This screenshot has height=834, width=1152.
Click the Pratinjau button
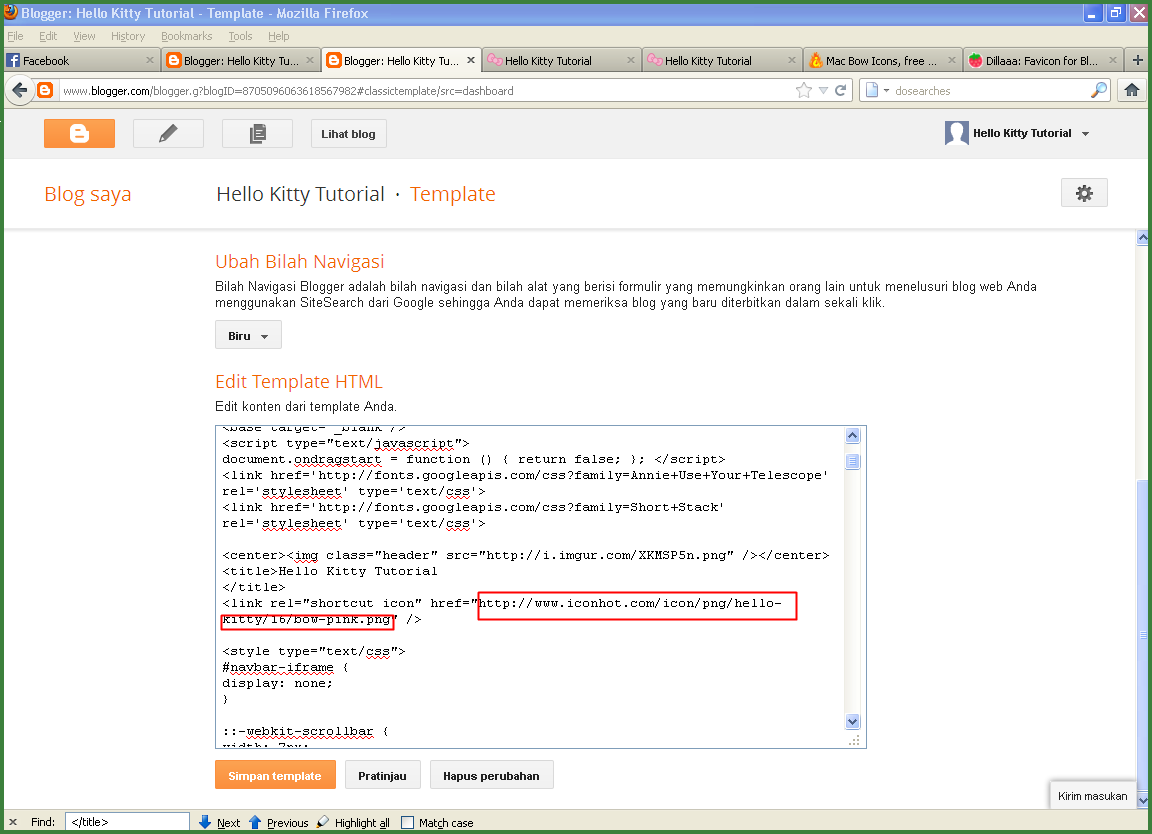coord(382,775)
